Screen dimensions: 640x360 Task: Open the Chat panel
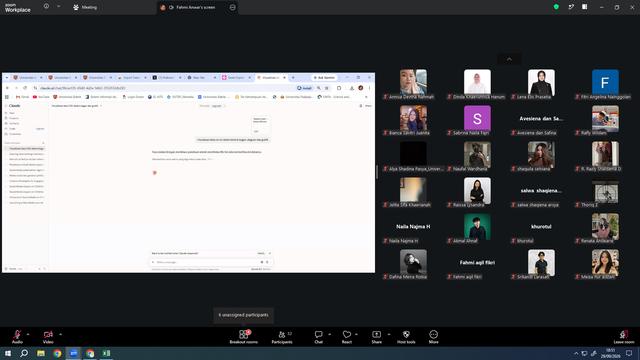(318, 337)
